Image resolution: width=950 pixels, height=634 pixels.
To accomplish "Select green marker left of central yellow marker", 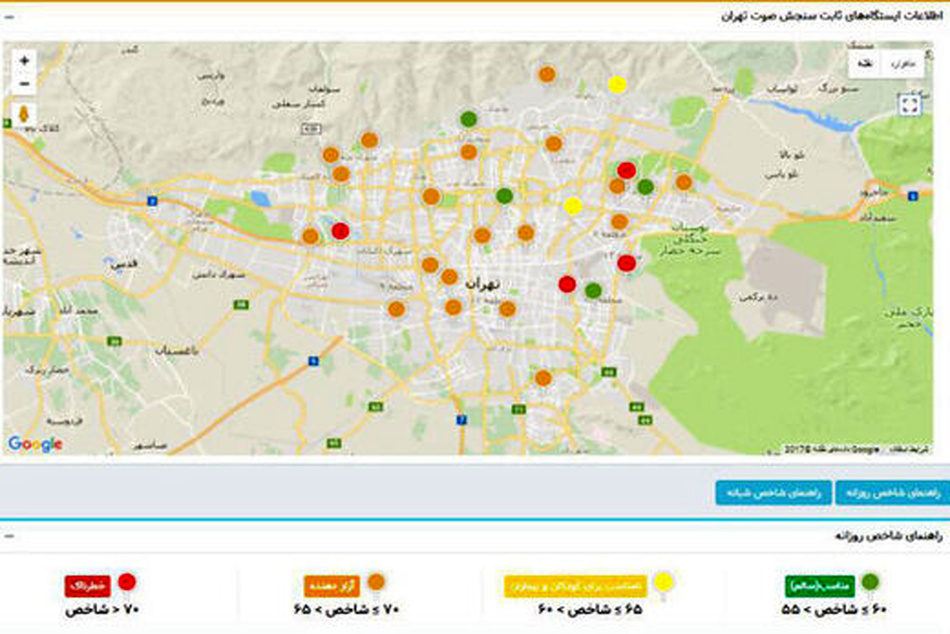I will pyautogui.click(x=504, y=196).
